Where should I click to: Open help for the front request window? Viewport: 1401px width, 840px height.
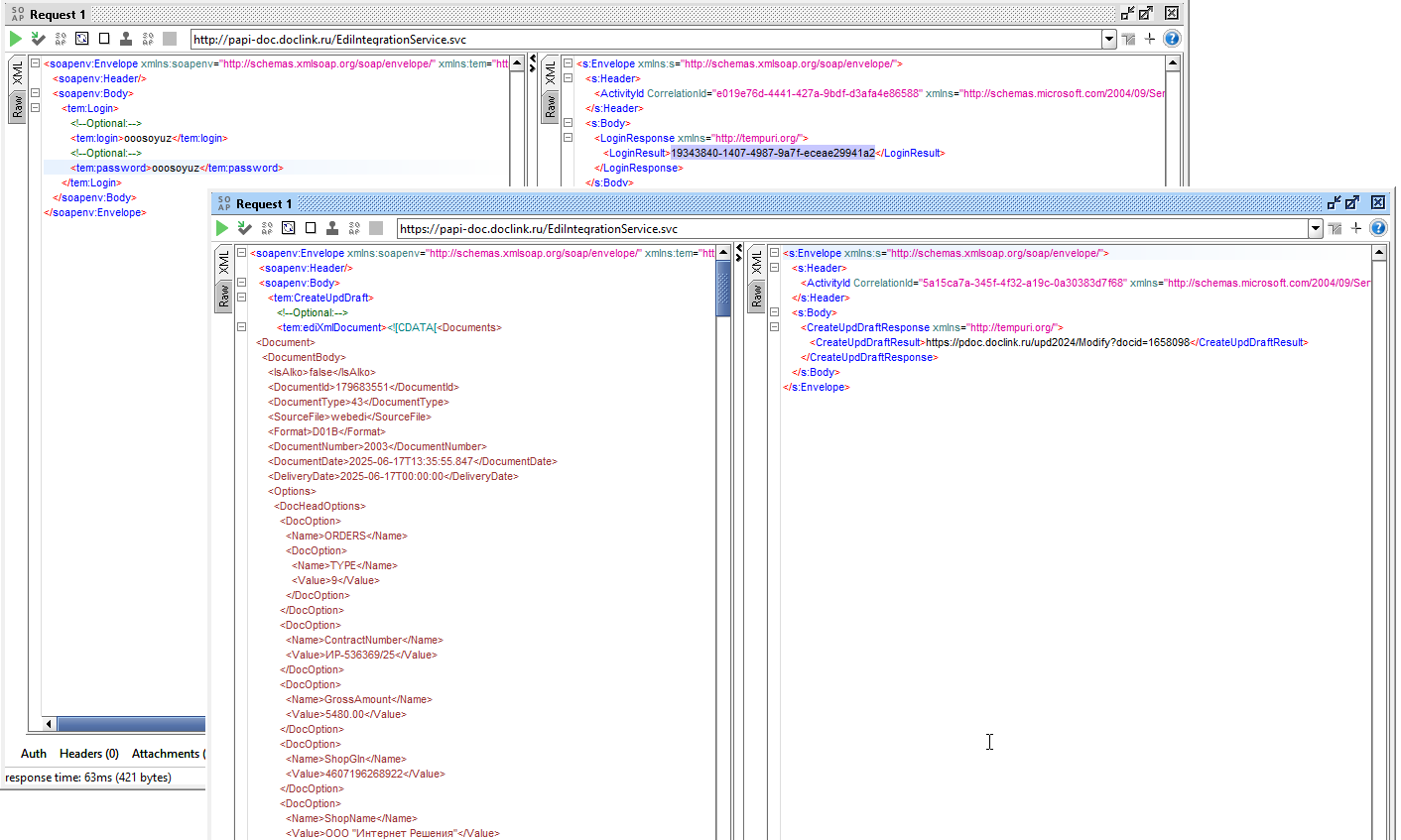pyautogui.click(x=1378, y=228)
